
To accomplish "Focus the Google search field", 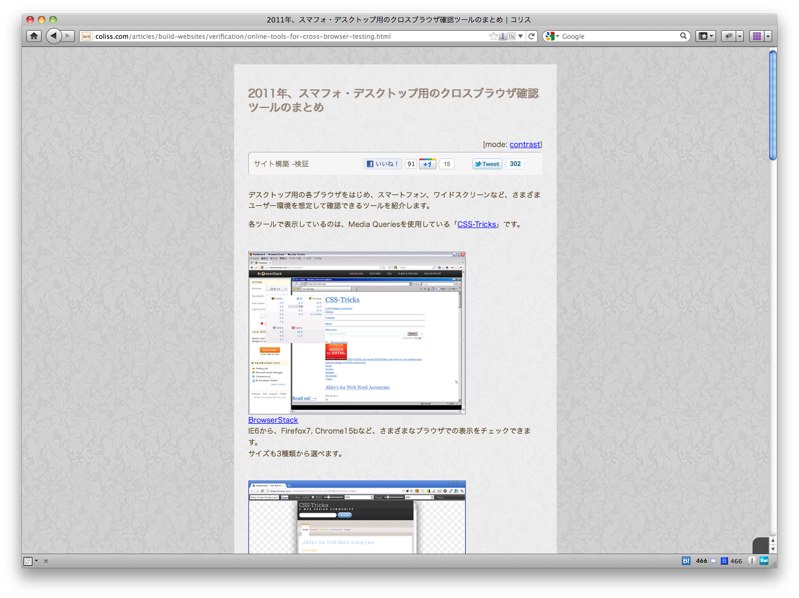I will [619, 36].
